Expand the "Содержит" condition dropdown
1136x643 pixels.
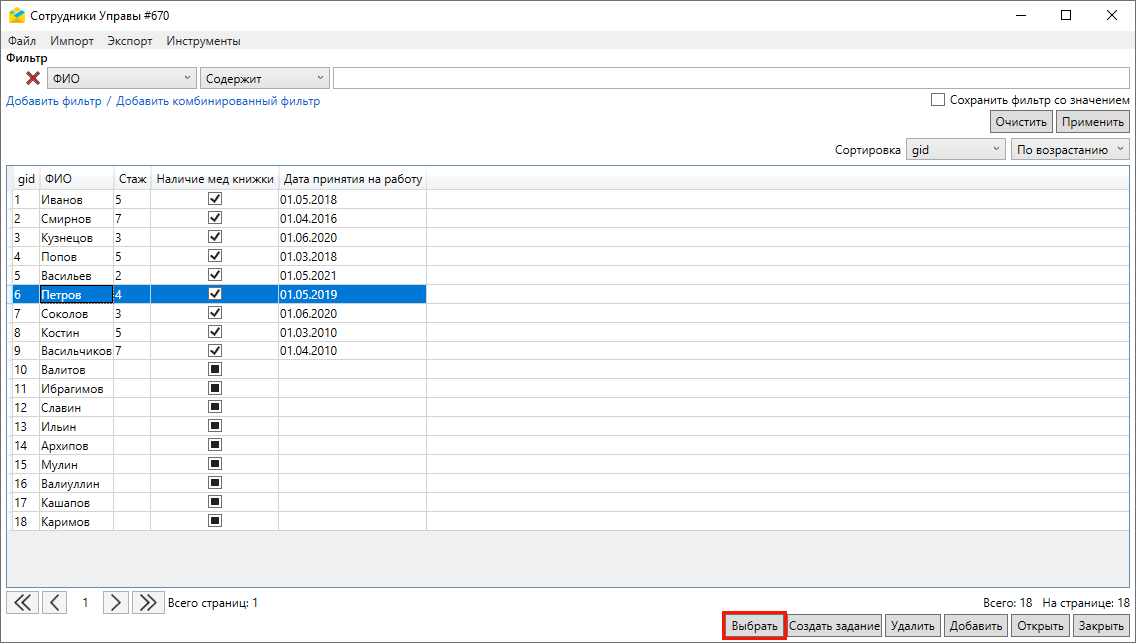pos(265,79)
